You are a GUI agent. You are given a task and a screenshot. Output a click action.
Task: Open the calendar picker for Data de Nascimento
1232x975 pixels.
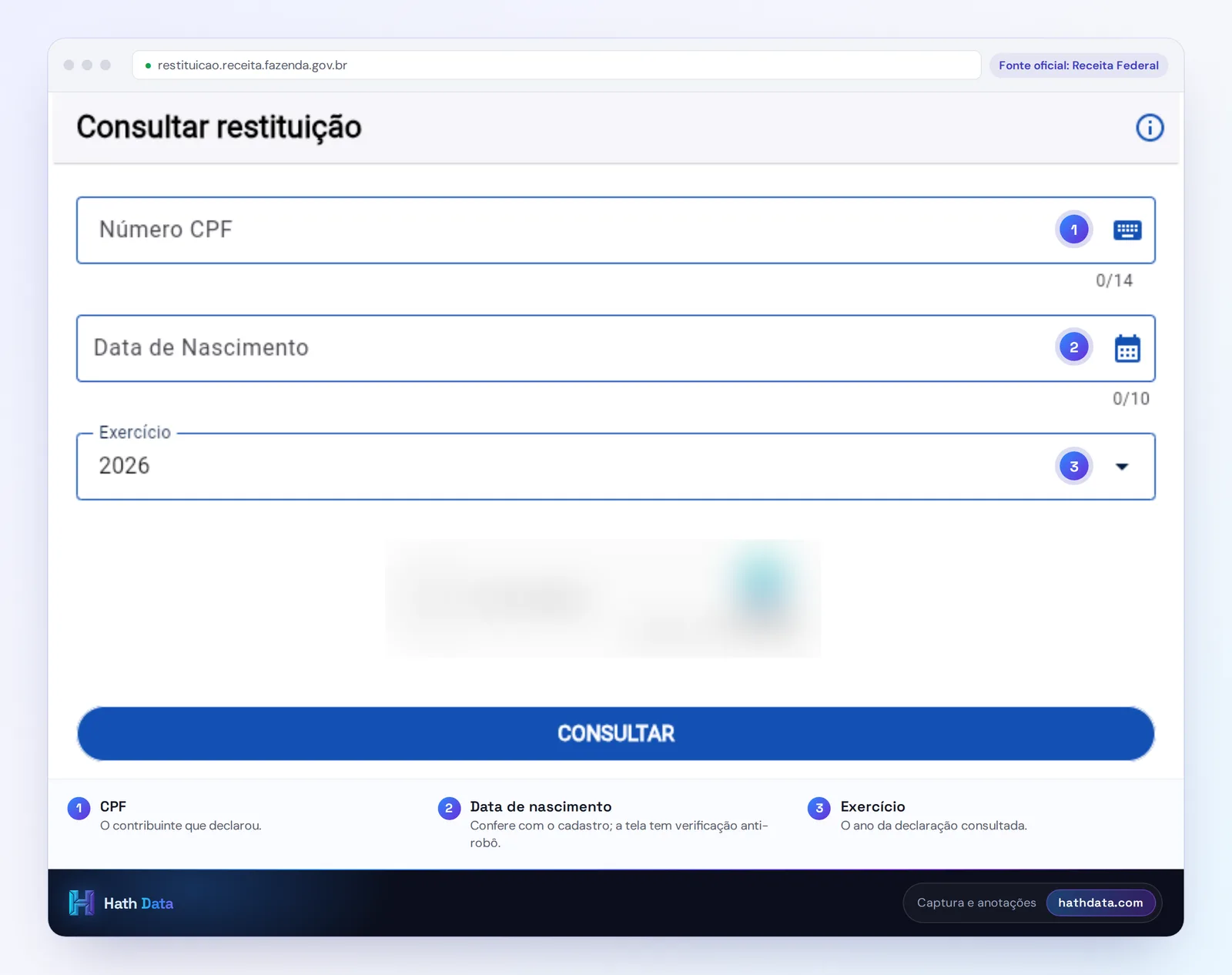pyautogui.click(x=1127, y=348)
